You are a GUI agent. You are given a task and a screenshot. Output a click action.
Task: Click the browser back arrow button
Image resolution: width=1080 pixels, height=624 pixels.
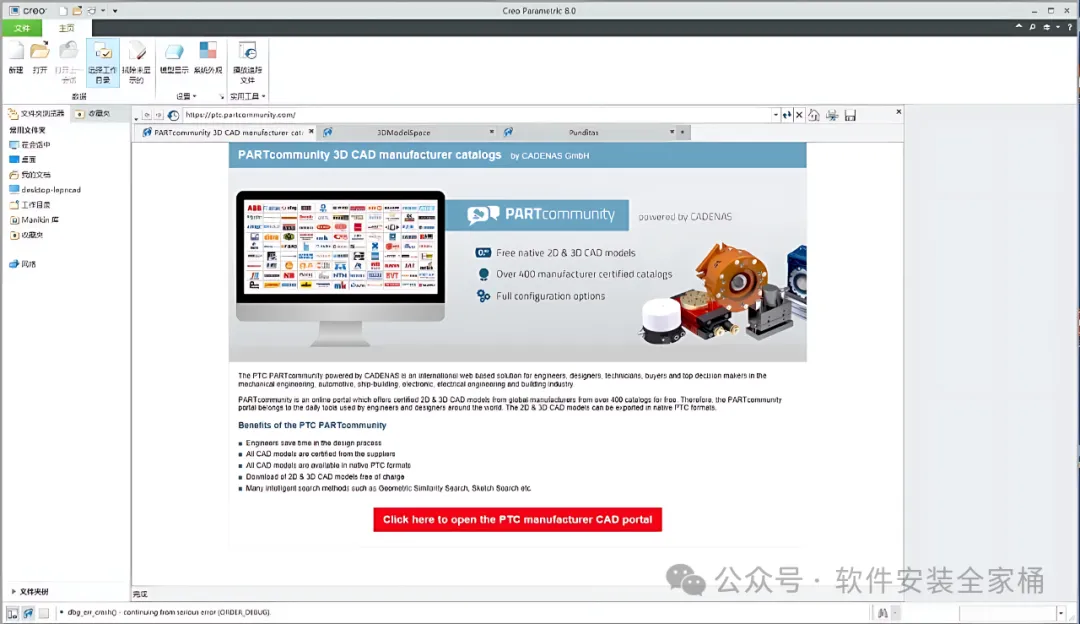[x=147, y=115]
